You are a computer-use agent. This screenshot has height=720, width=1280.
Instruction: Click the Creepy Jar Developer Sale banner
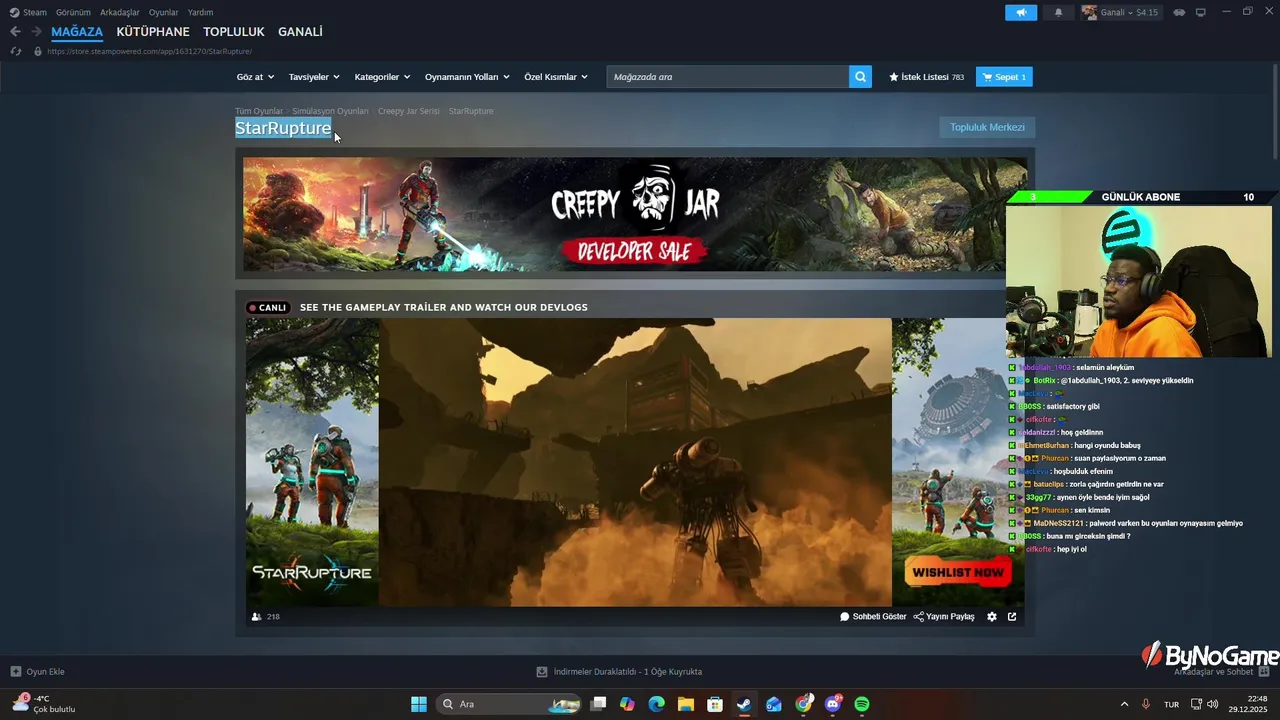[x=635, y=214]
